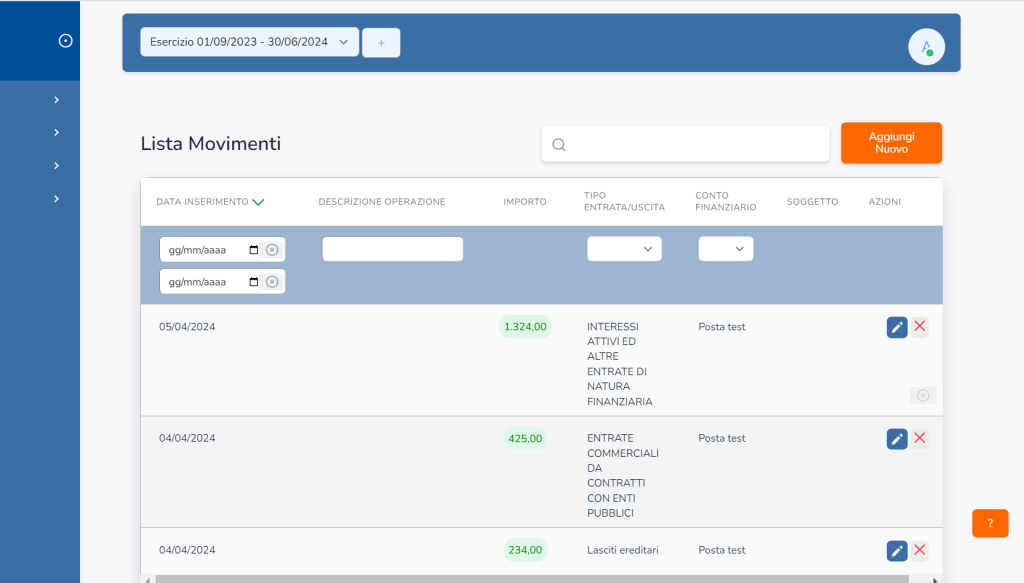The height and width of the screenshot is (583, 1024).
Task: Expand the first sidebar menu chevron
Action: (57, 100)
